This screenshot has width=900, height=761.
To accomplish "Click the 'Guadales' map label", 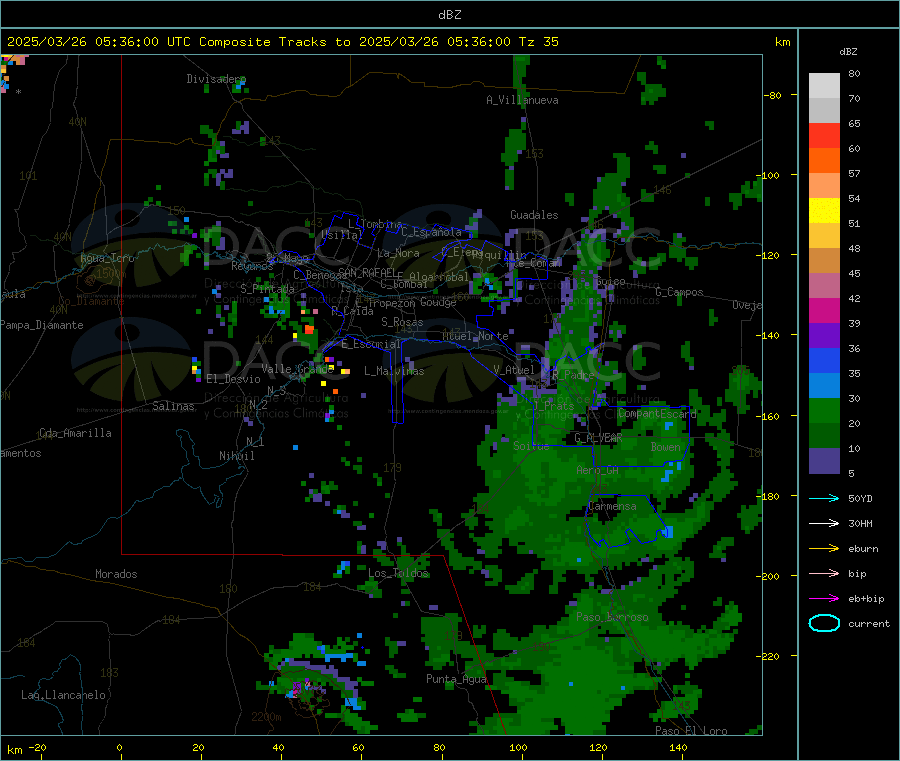I will [x=534, y=215].
